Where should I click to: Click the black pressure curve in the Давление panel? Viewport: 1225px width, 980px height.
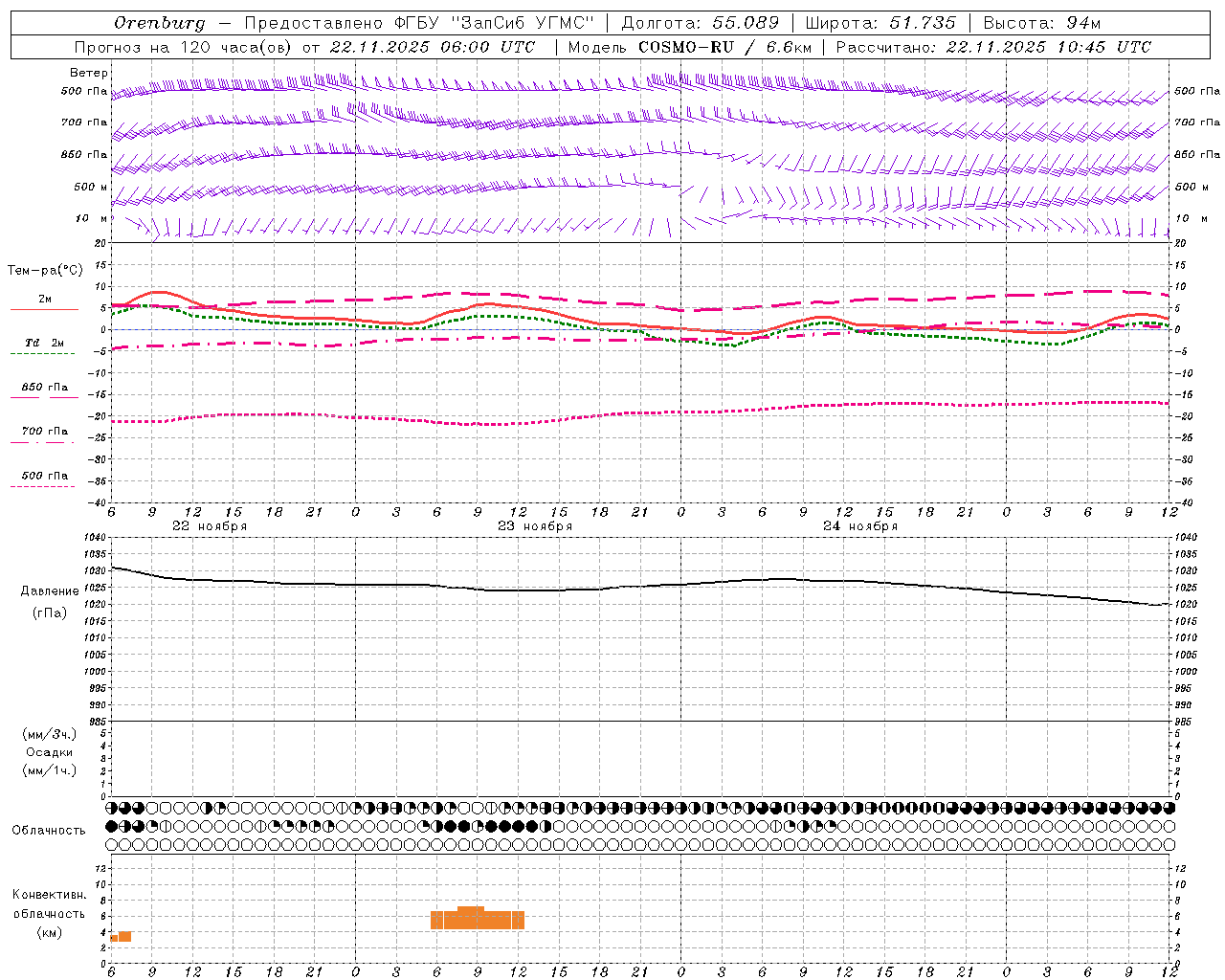[641, 586]
